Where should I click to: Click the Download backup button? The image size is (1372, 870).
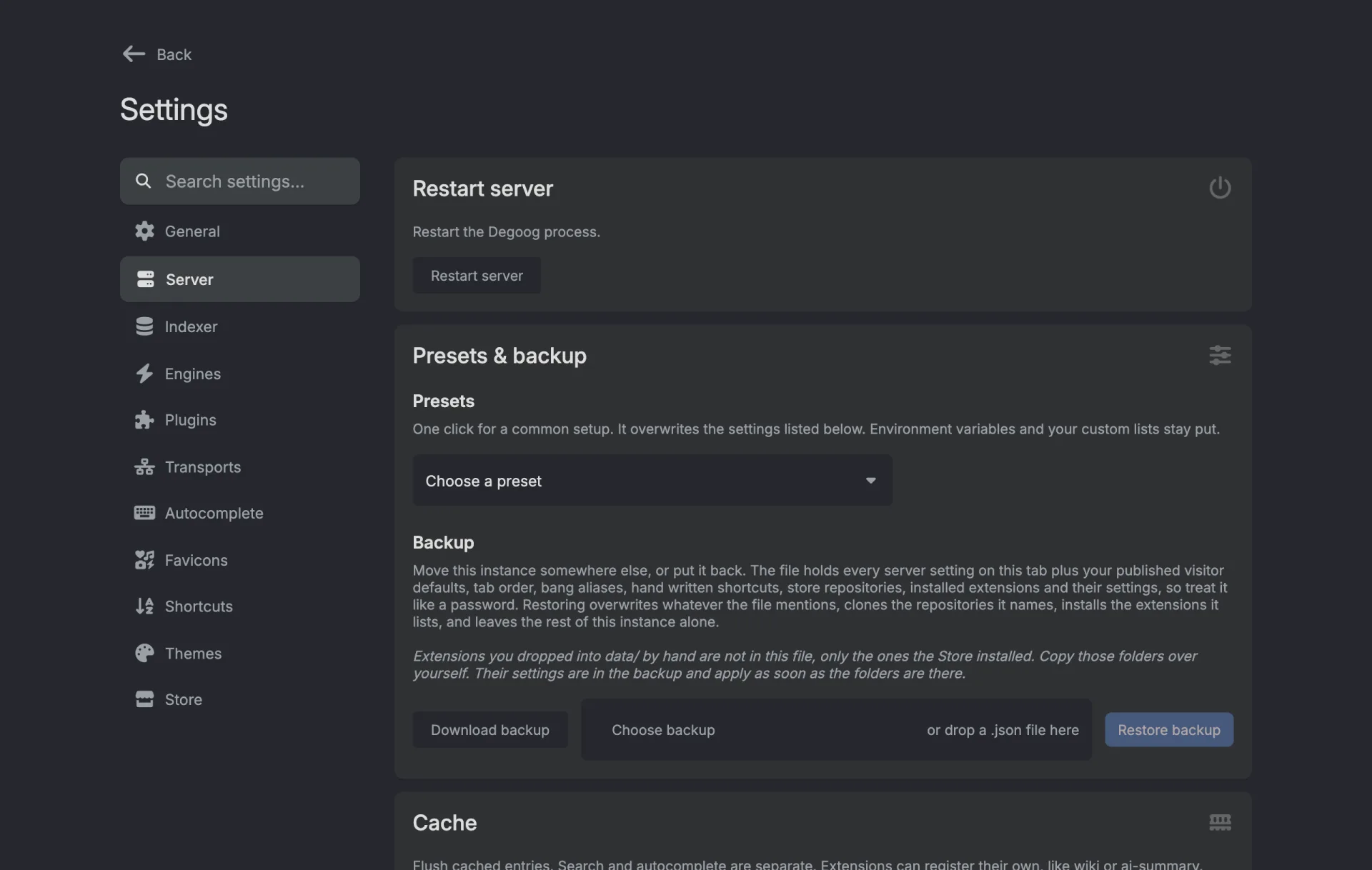(490, 730)
